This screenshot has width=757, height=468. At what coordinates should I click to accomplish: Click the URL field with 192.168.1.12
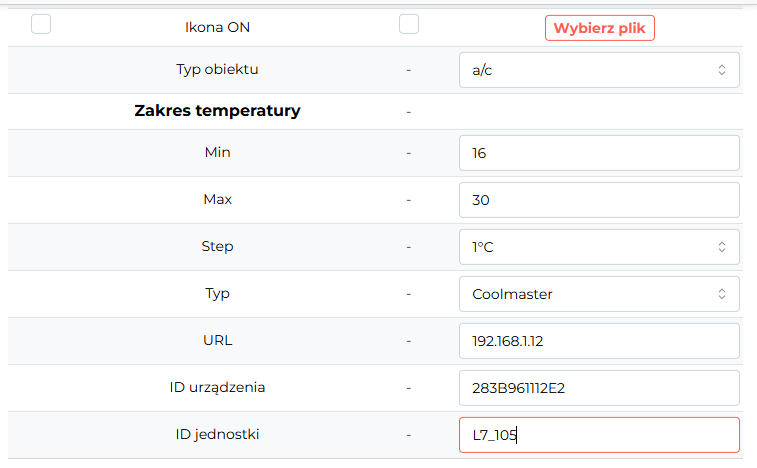coord(599,341)
